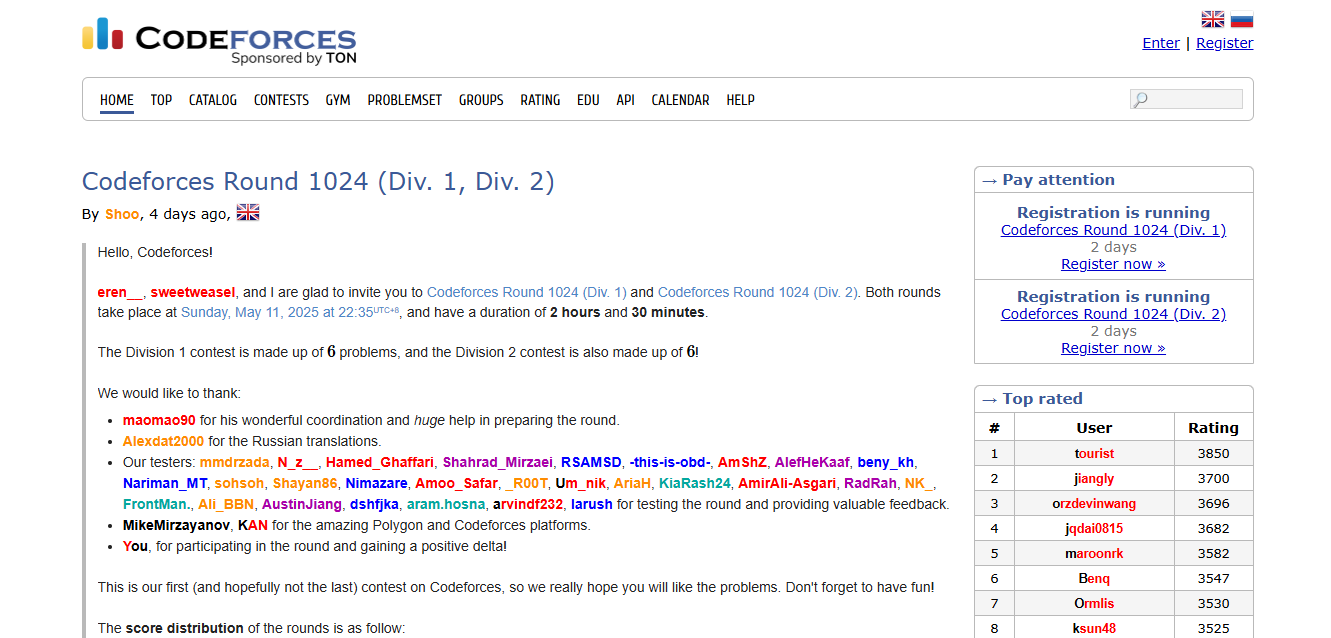Focus the site search field
Screen dimensions: 1331x638
coord(1186,99)
